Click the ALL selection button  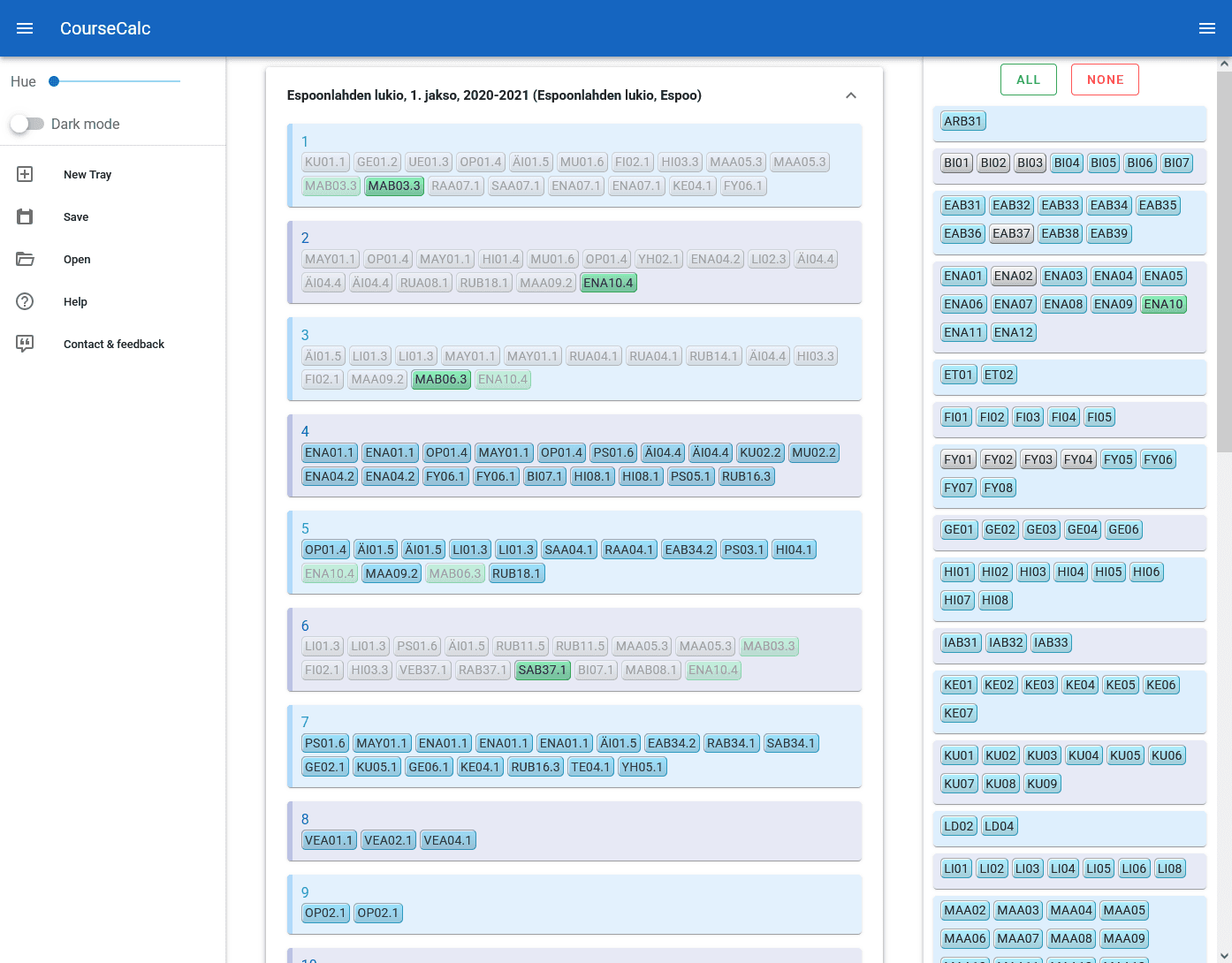click(x=1028, y=79)
